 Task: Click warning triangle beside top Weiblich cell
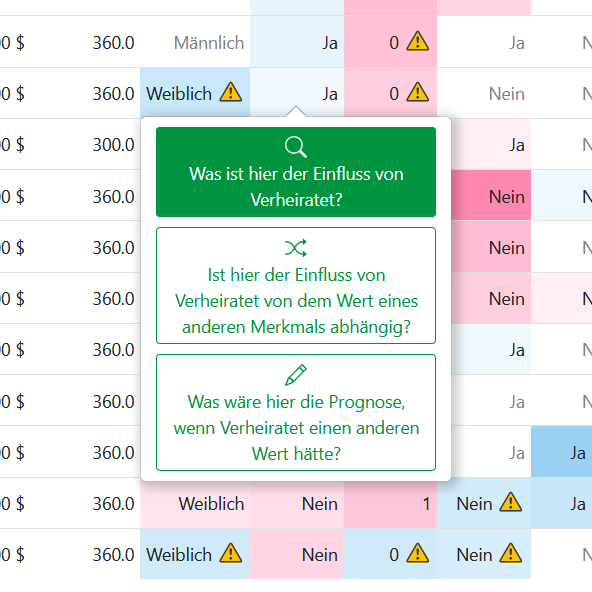tap(231, 92)
